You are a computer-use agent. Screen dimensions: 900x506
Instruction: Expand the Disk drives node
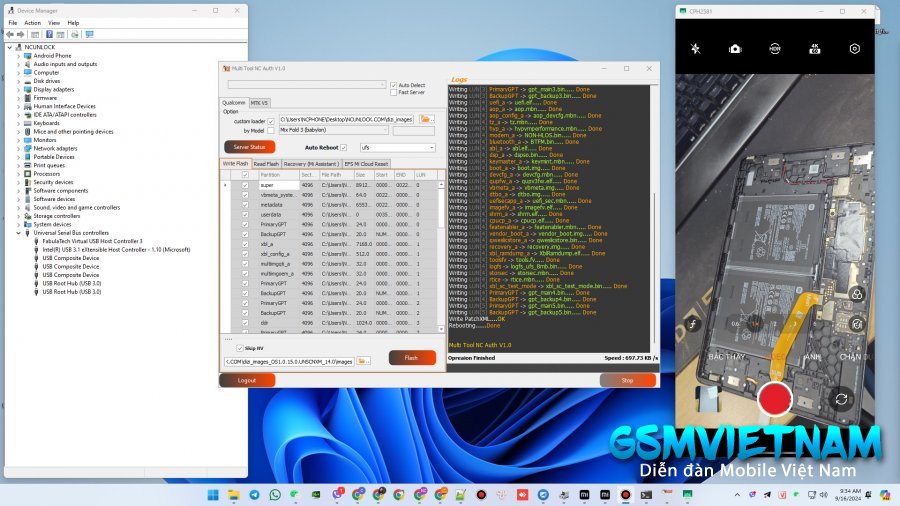click(18, 81)
